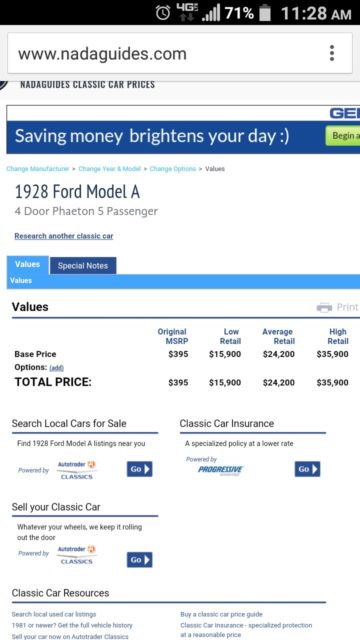Viewport: 360px width, 640px height.
Task: Click the add link beside Options
Action: click(56, 368)
